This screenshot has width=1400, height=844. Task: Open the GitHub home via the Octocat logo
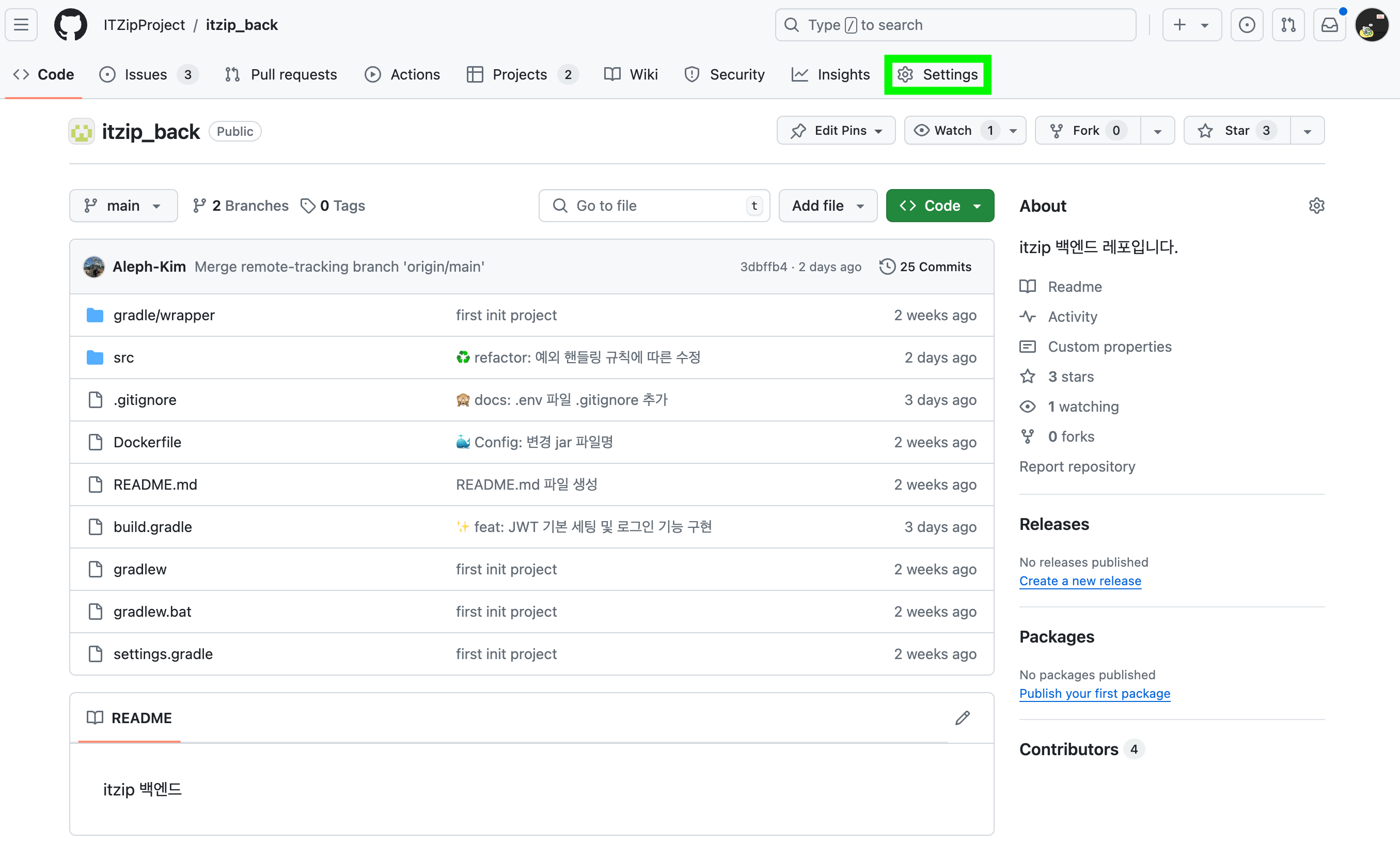coord(70,24)
